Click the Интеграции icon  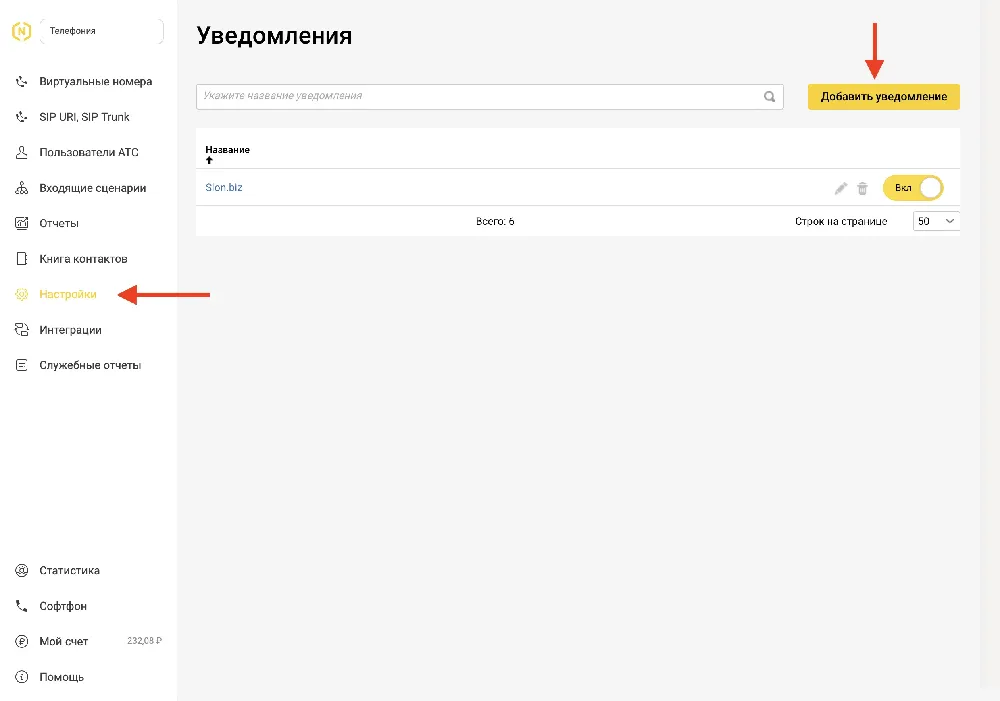[x=22, y=330]
